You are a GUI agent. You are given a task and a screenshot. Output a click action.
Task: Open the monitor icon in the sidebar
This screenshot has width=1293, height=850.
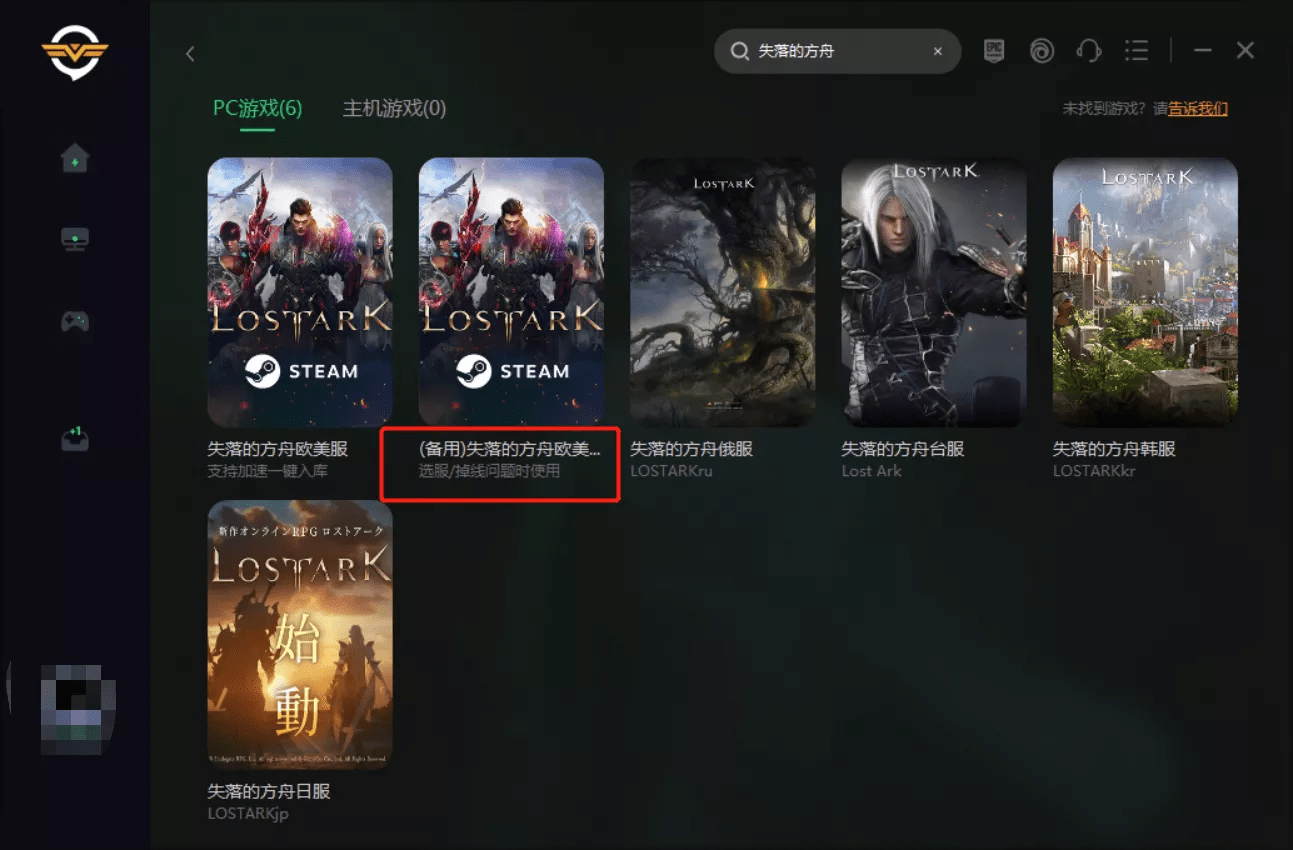point(75,239)
